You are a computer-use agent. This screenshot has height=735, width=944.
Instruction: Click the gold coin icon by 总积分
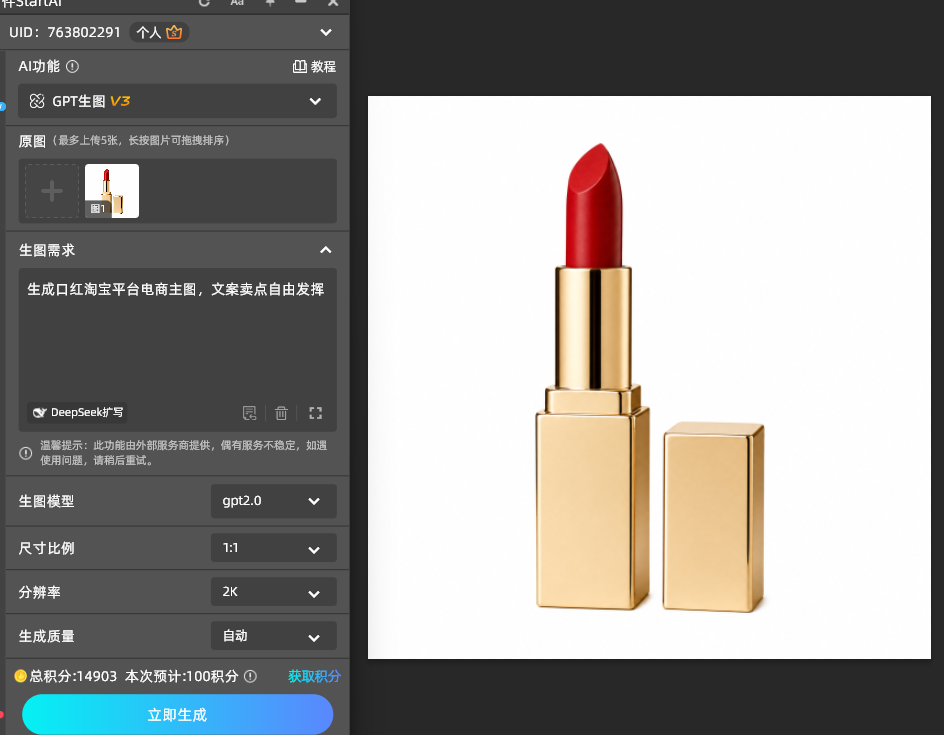[x=20, y=677]
